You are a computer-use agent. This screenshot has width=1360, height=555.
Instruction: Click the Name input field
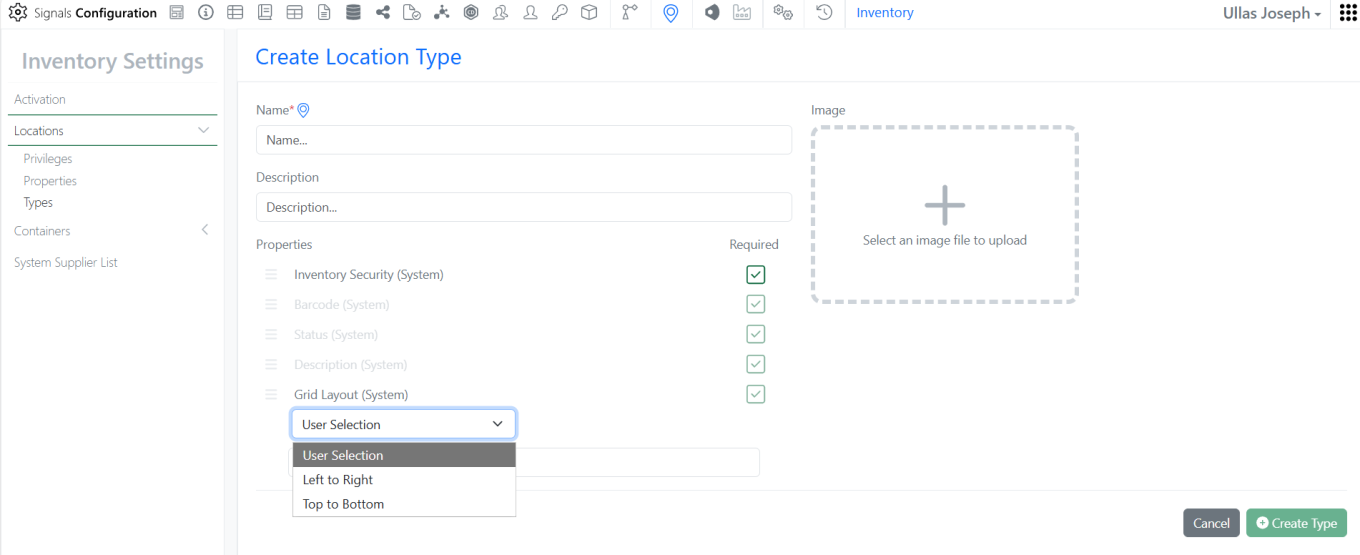523,140
